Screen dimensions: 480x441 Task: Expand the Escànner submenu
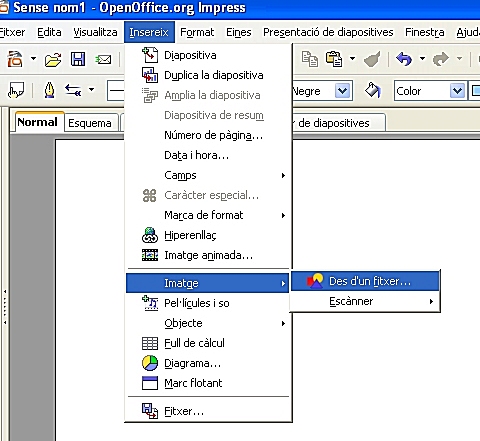click(365, 301)
